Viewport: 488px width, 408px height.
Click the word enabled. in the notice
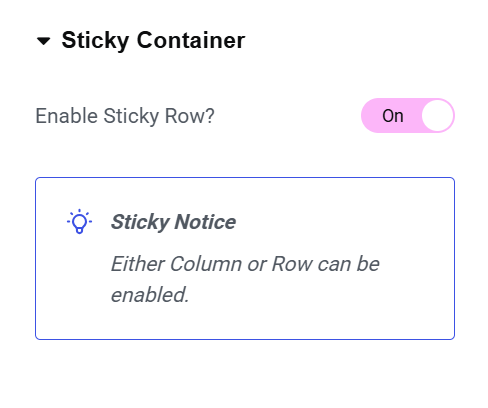[x=150, y=295]
